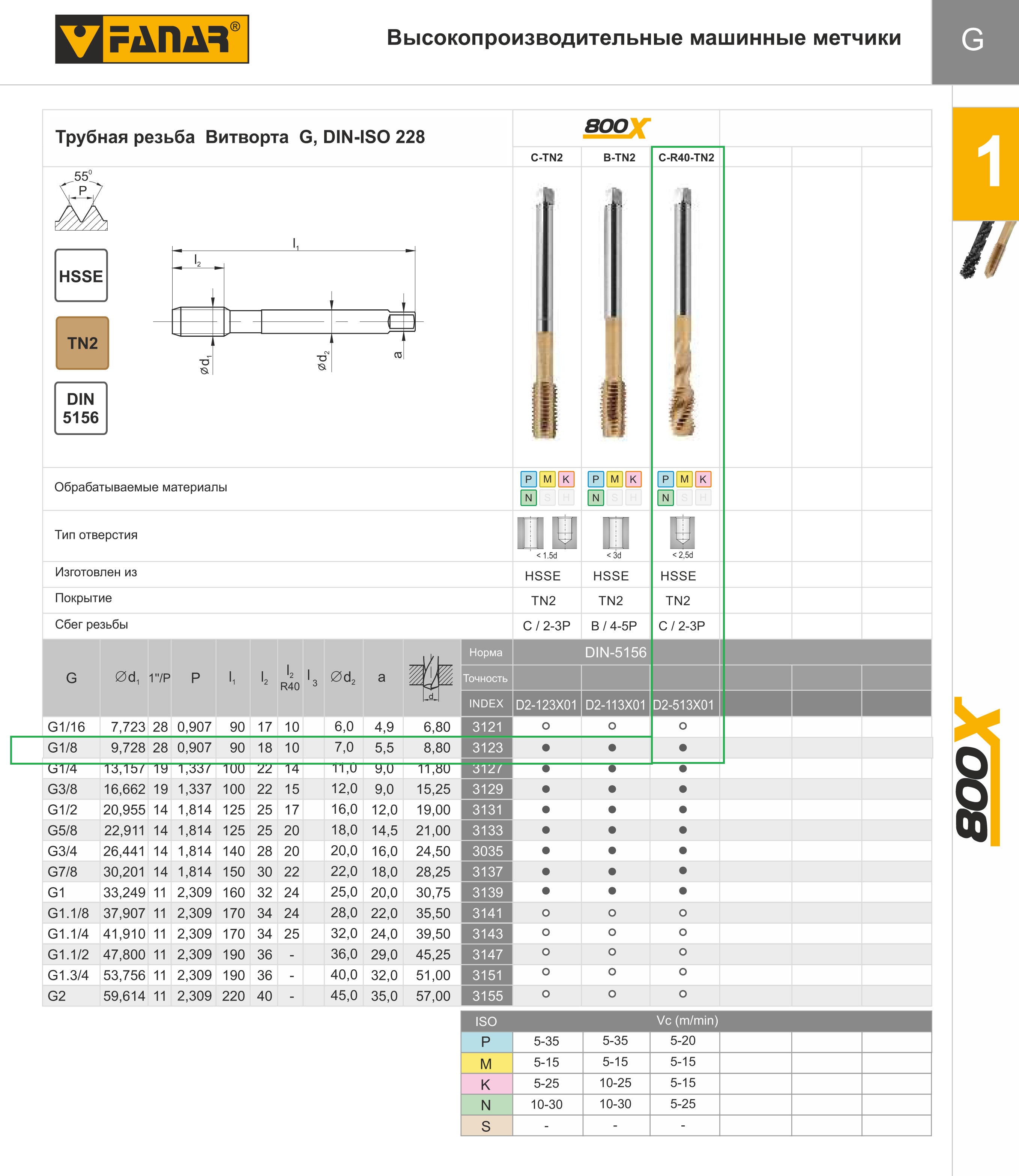Viewport: 1019px width, 1176px height.
Task: Click drill size 57,00 in the G2 row
Action: pos(433,996)
